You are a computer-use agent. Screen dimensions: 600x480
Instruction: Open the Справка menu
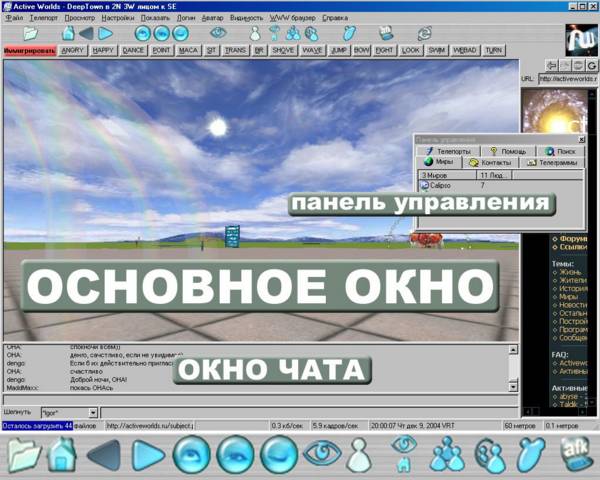click(335, 18)
